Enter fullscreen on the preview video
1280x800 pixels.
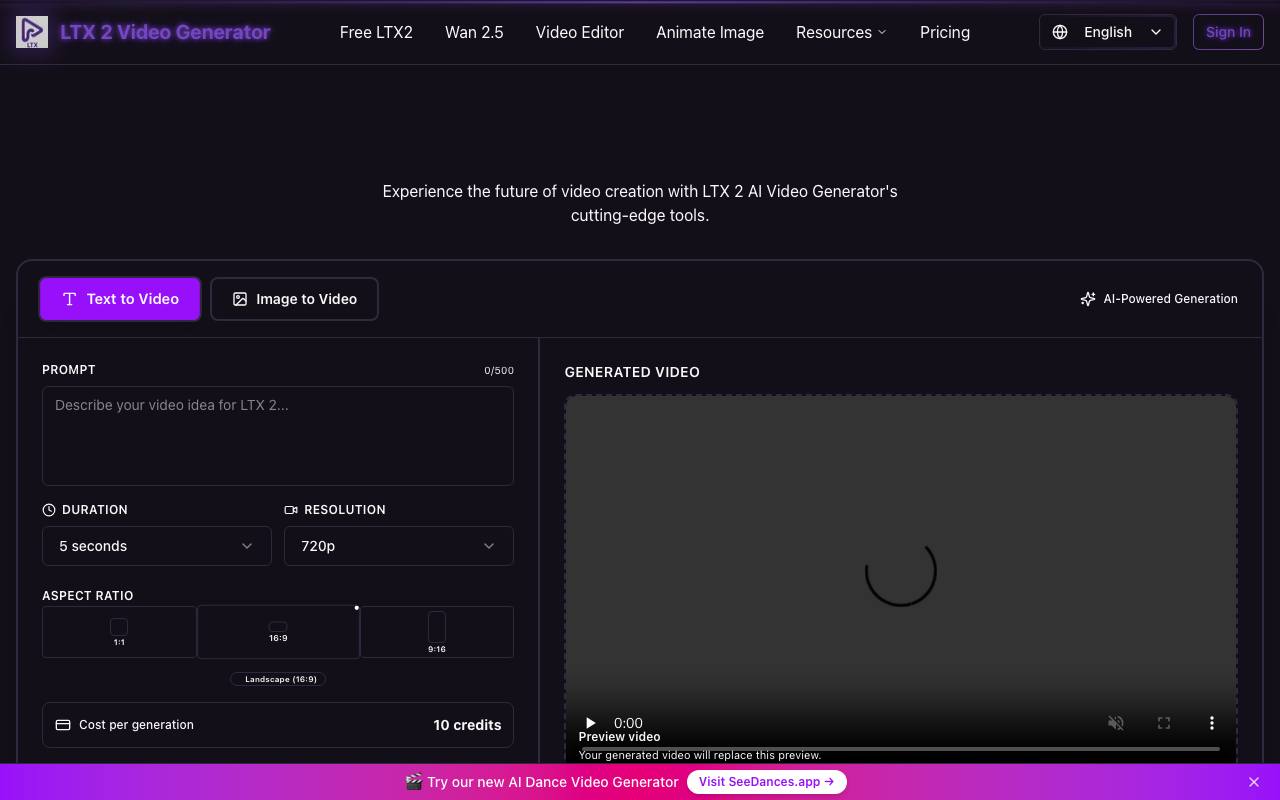tap(1164, 723)
